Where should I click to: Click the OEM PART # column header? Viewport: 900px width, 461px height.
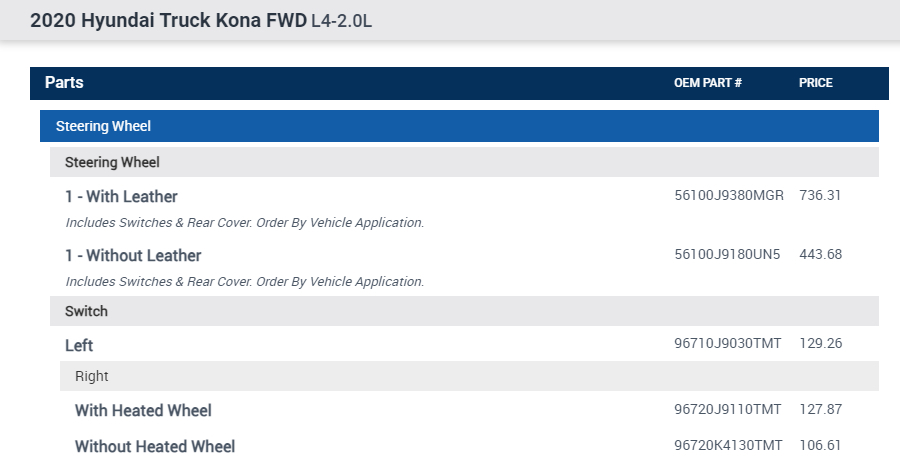[707, 83]
